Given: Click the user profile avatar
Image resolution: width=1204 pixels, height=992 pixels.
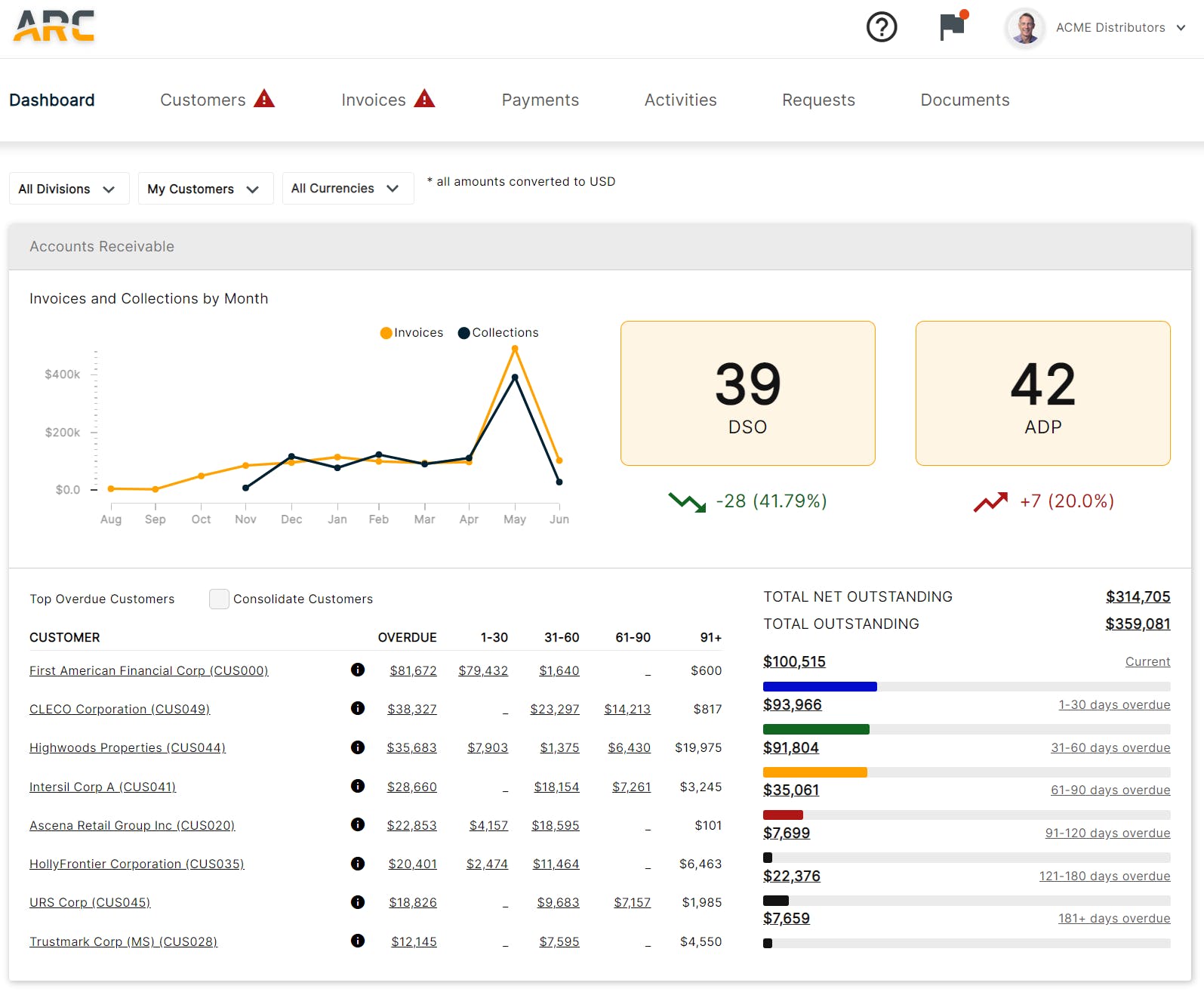Looking at the screenshot, I should pyautogui.click(x=1024, y=28).
